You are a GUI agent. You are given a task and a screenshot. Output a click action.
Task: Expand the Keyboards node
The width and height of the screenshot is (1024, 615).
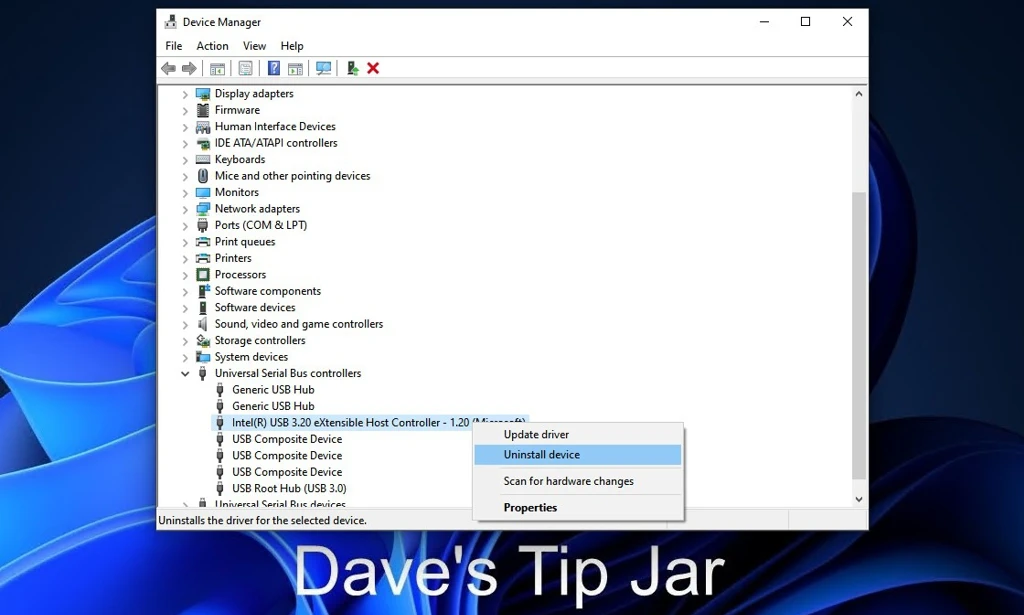point(185,160)
